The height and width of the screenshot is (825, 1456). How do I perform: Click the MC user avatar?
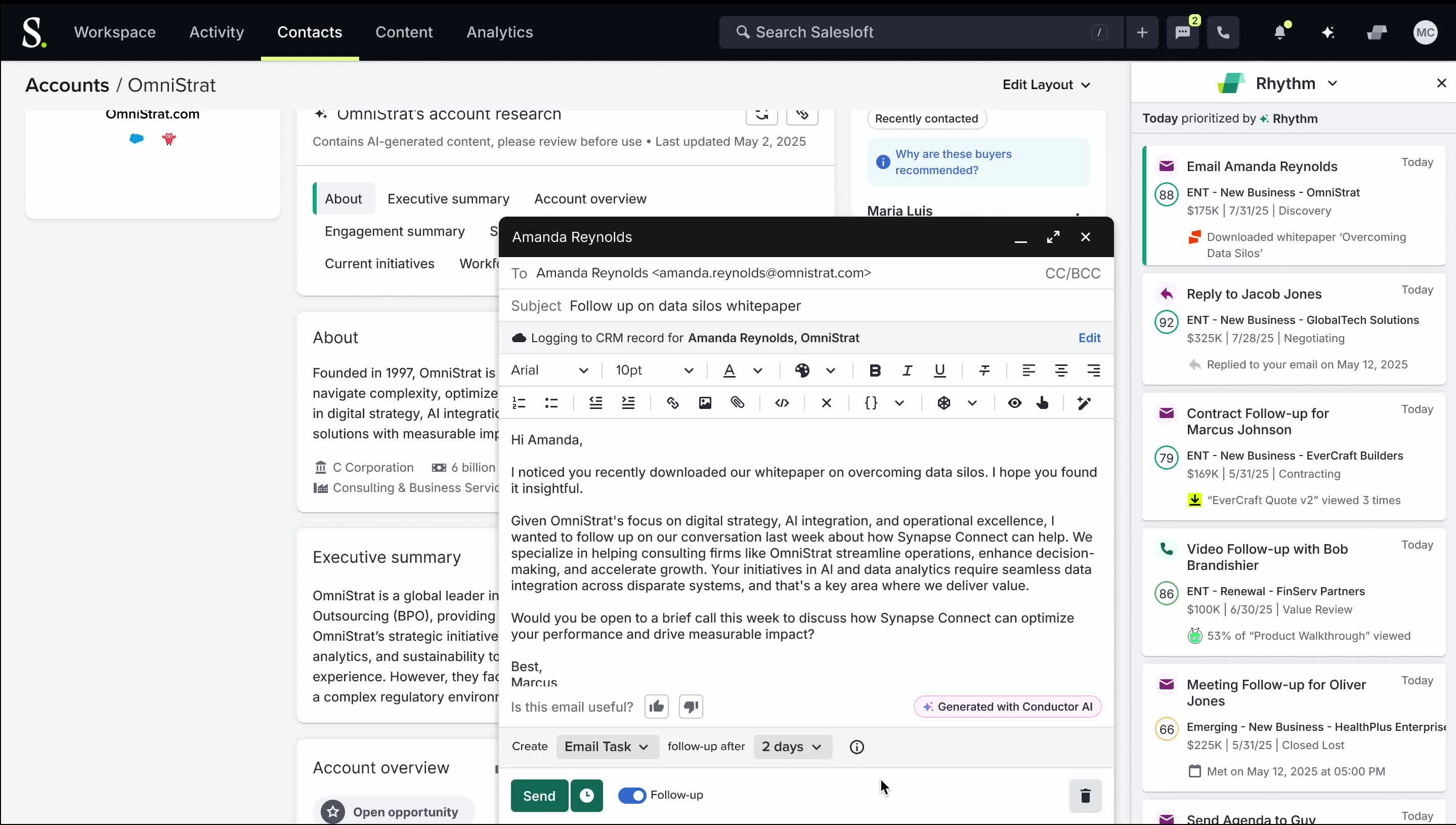[1425, 32]
